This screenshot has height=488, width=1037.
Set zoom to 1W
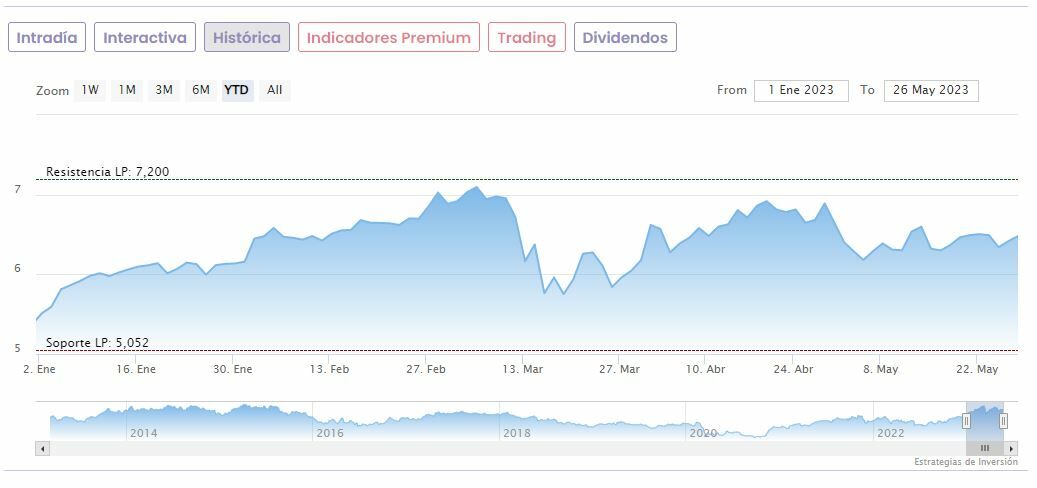90,90
